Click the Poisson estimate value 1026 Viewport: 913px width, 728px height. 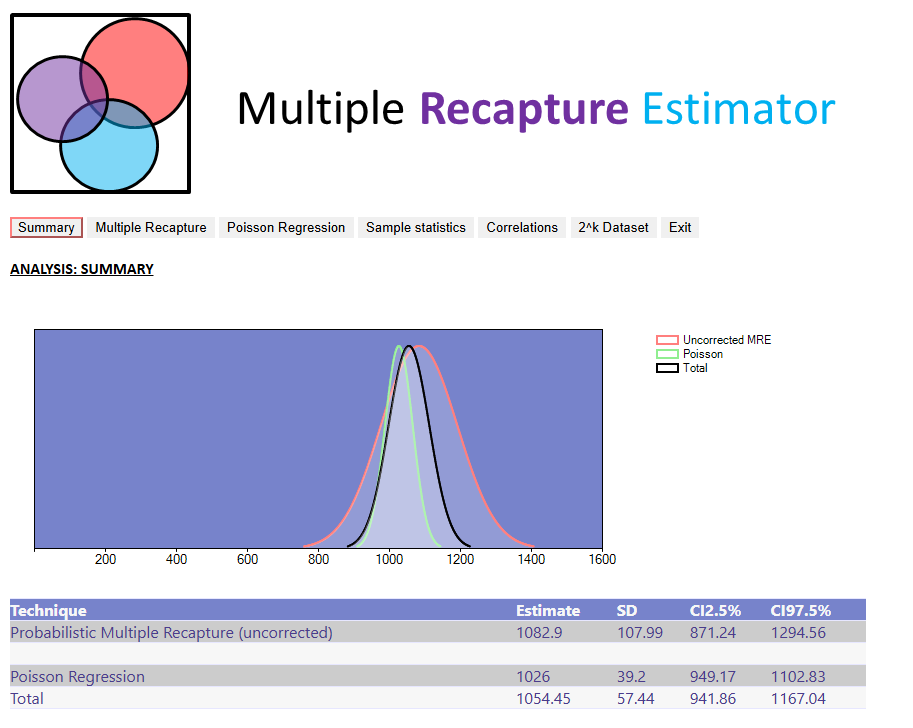click(533, 677)
